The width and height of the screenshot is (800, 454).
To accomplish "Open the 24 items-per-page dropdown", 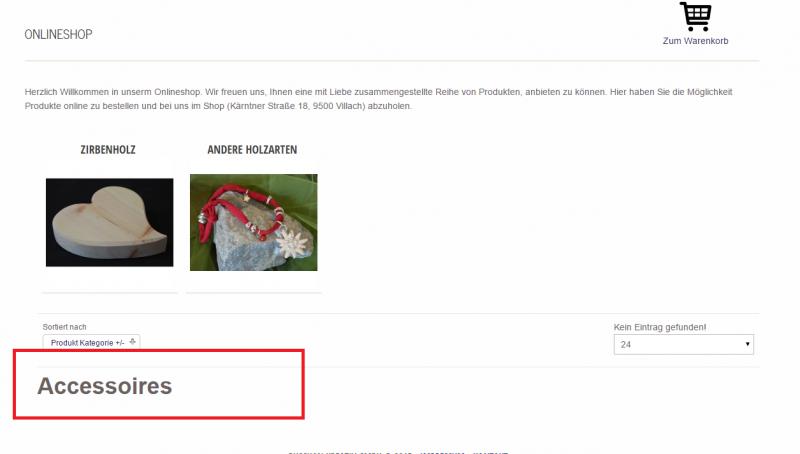I will (684, 344).
